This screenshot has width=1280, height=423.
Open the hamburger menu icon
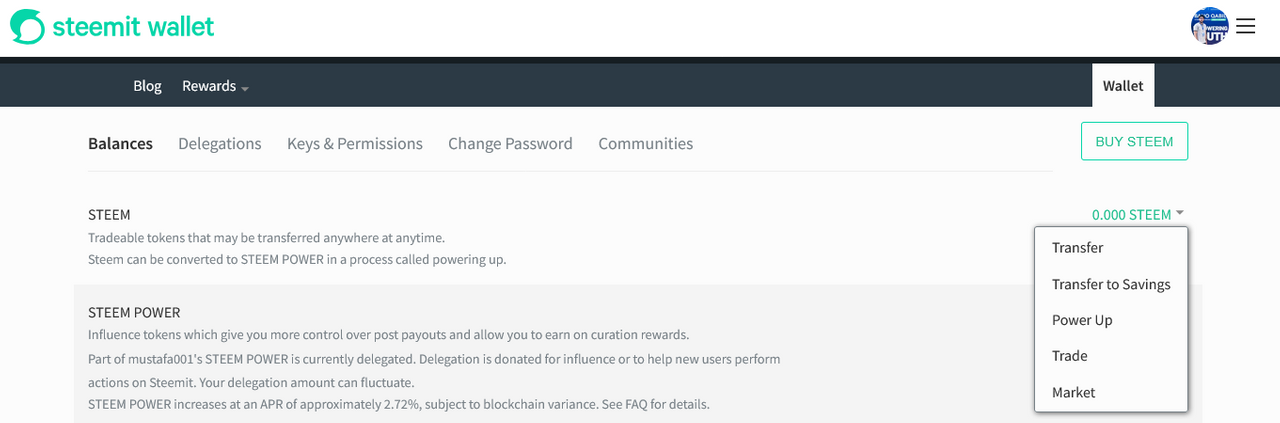pos(1245,26)
